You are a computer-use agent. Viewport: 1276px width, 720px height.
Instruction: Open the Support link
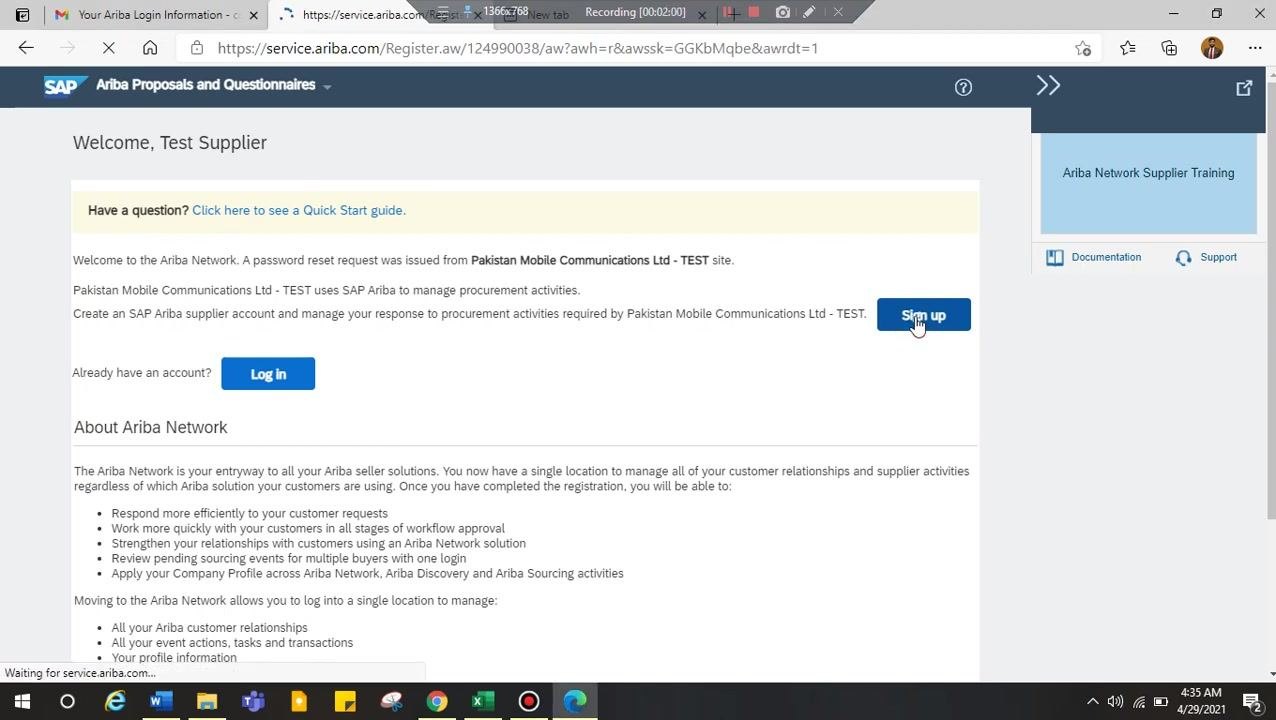(1218, 257)
